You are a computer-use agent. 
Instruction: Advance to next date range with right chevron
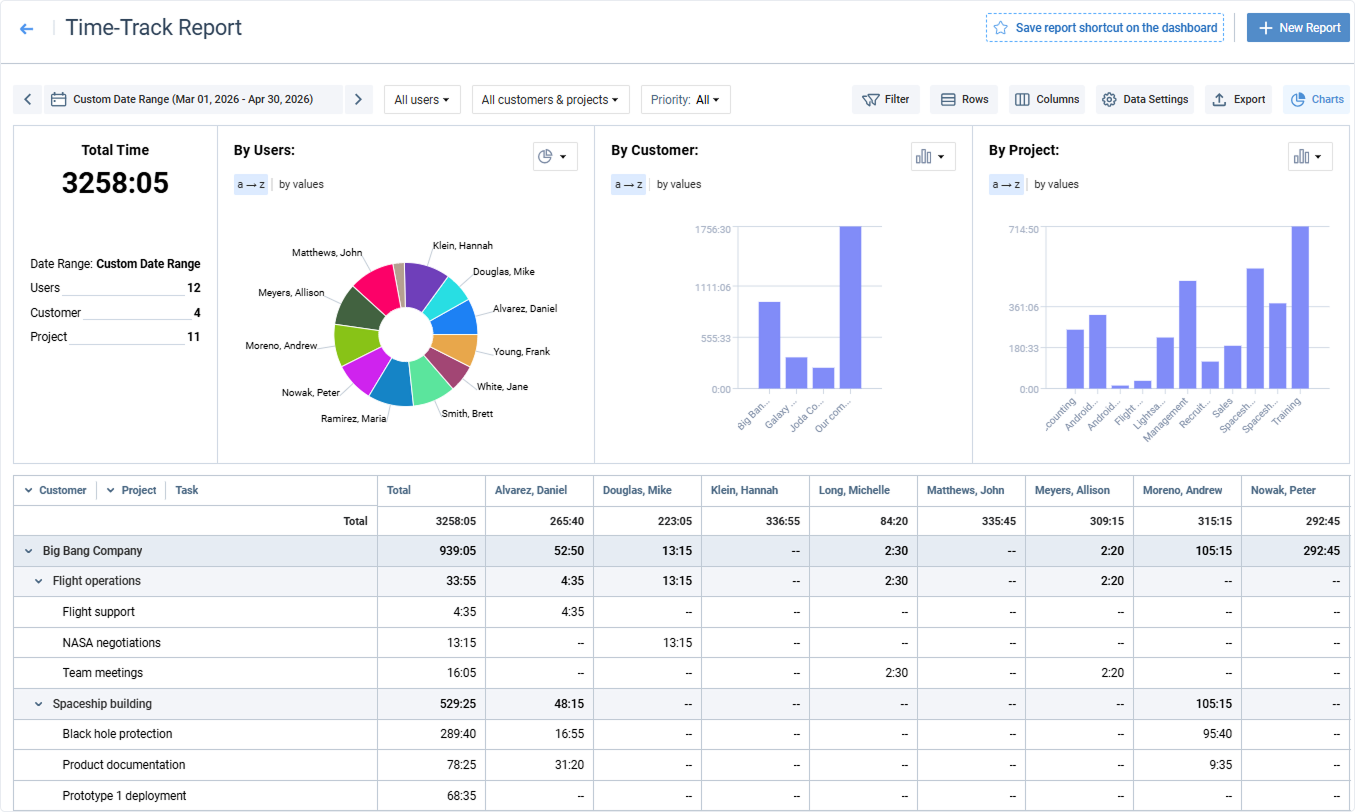pyautogui.click(x=358, y=99)
